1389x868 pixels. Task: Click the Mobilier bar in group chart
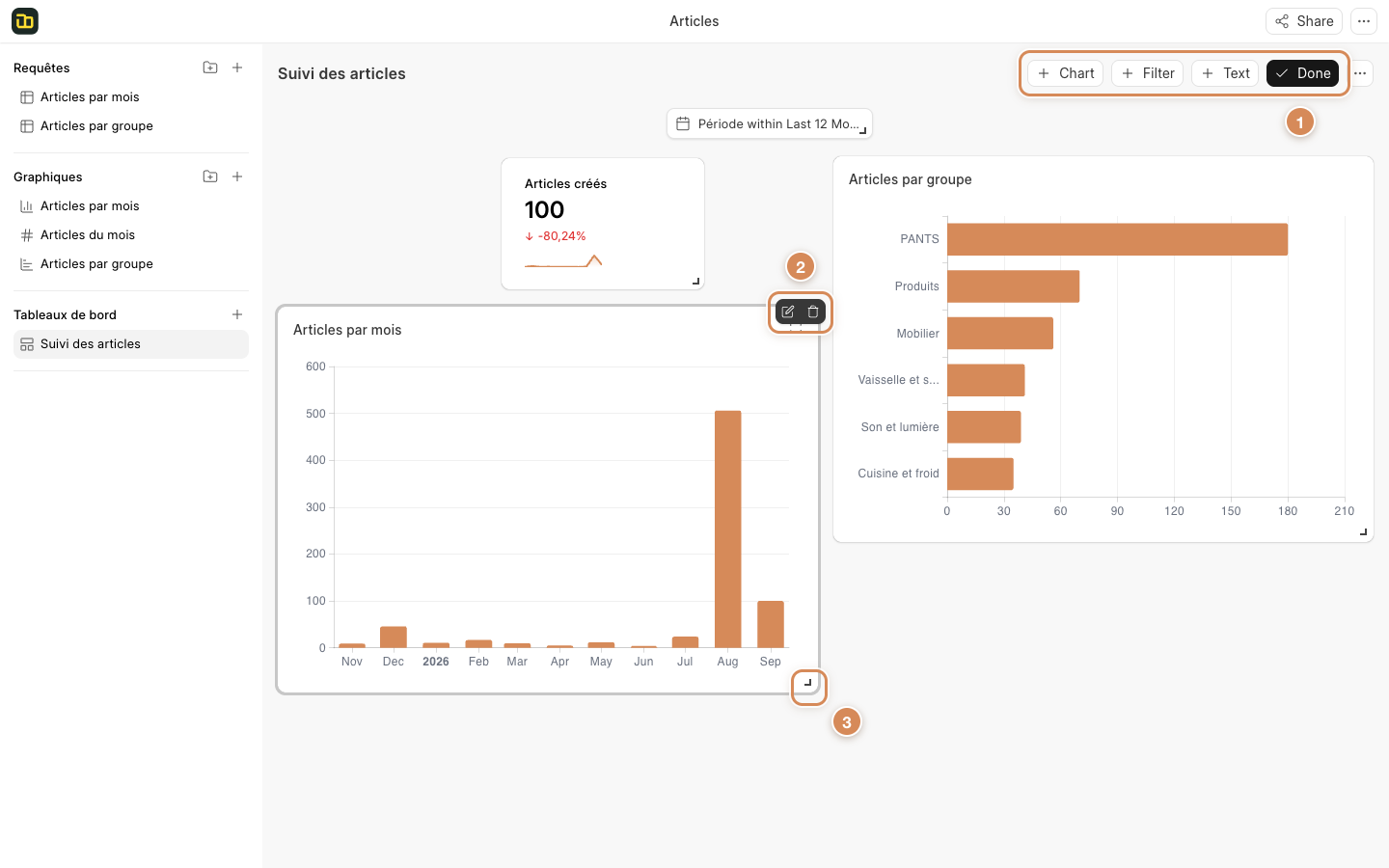tap(1000, 334)
